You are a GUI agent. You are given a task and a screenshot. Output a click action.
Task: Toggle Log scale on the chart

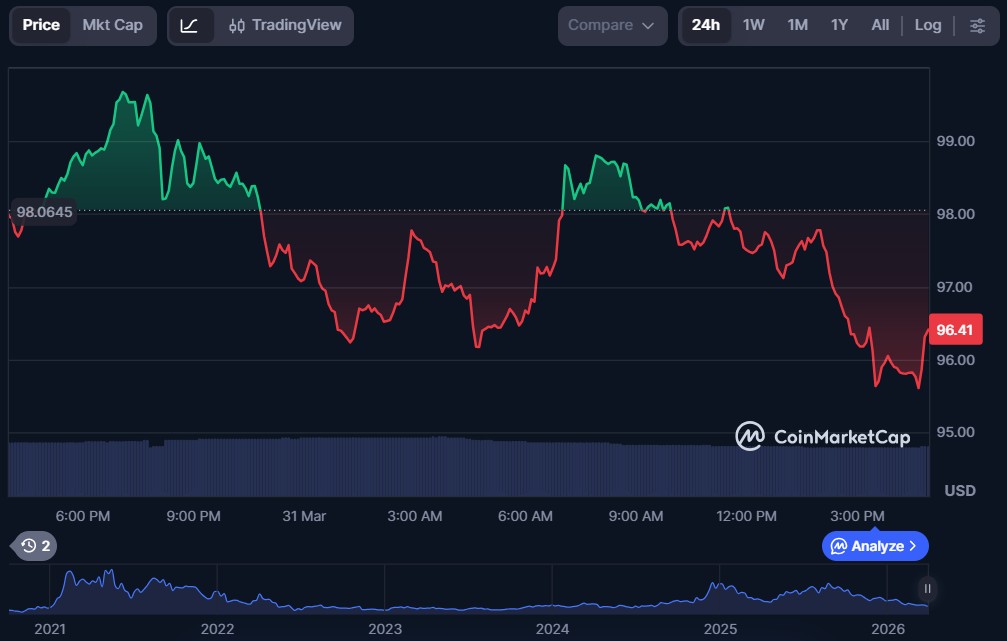[928, 25]
